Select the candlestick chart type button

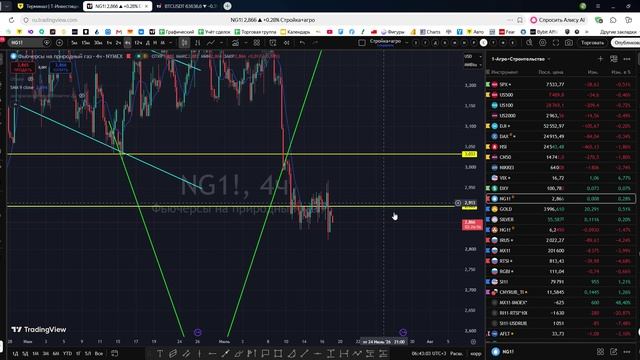coord(184,42)
